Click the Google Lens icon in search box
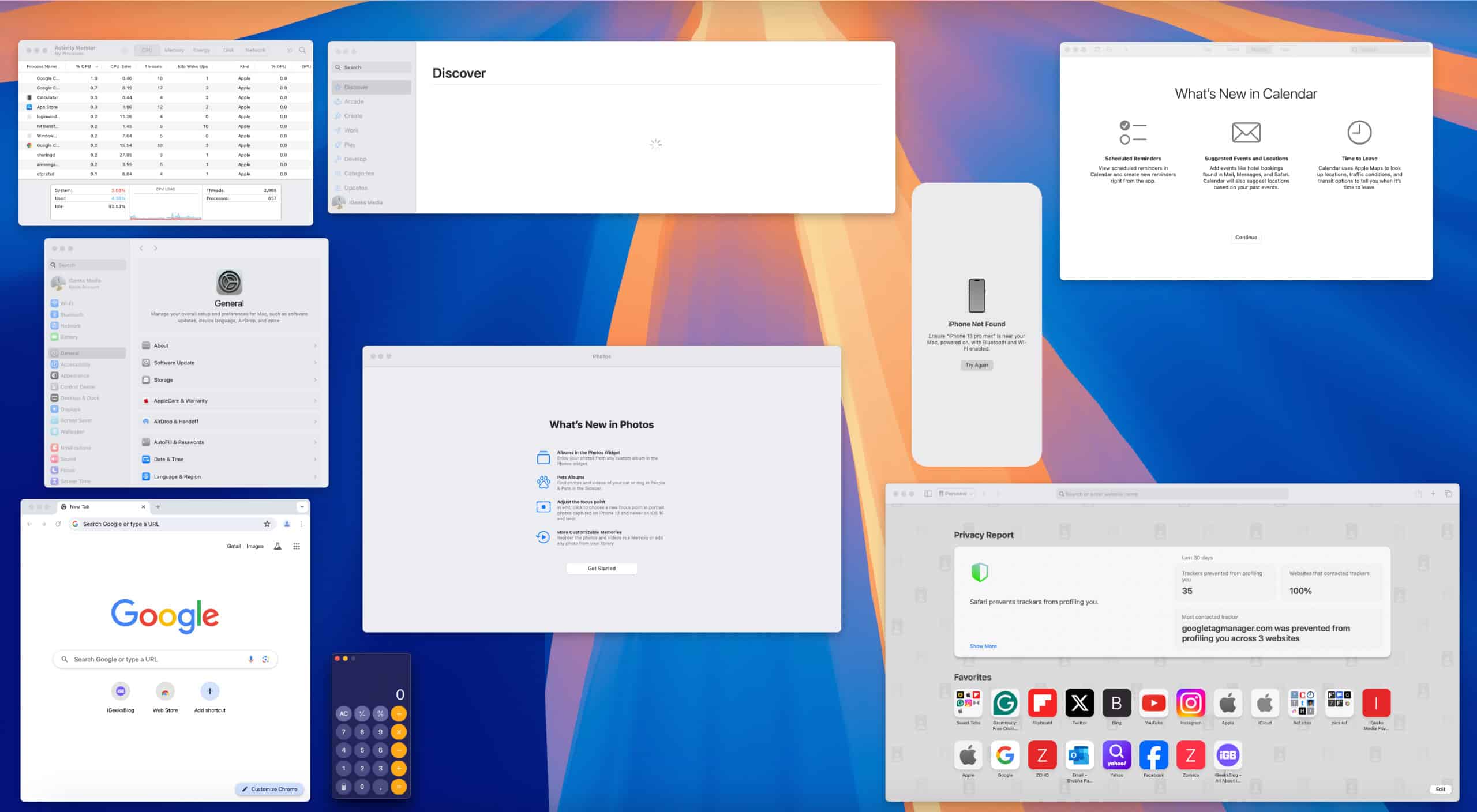Viewport: 1477px width, 812px height. coord(265,659)
